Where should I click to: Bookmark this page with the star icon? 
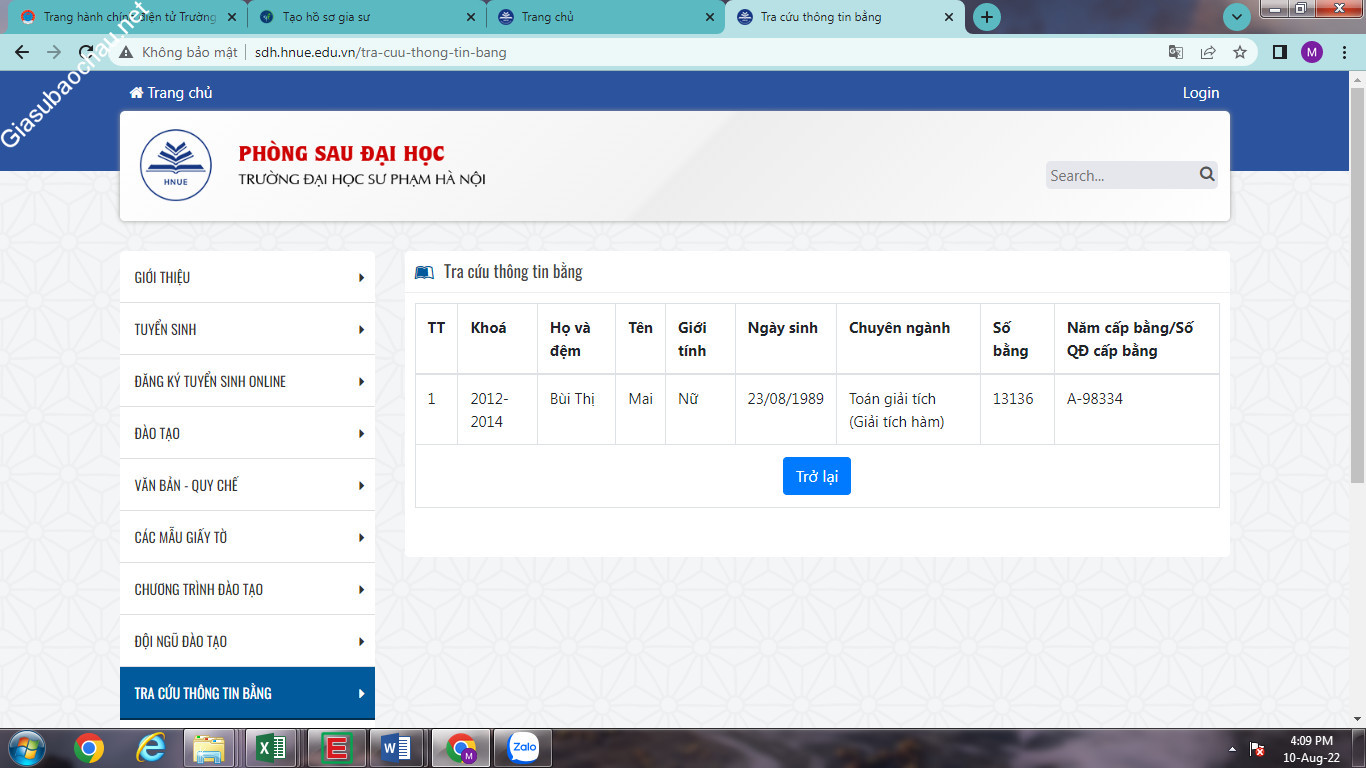[x=1240, y=52]
